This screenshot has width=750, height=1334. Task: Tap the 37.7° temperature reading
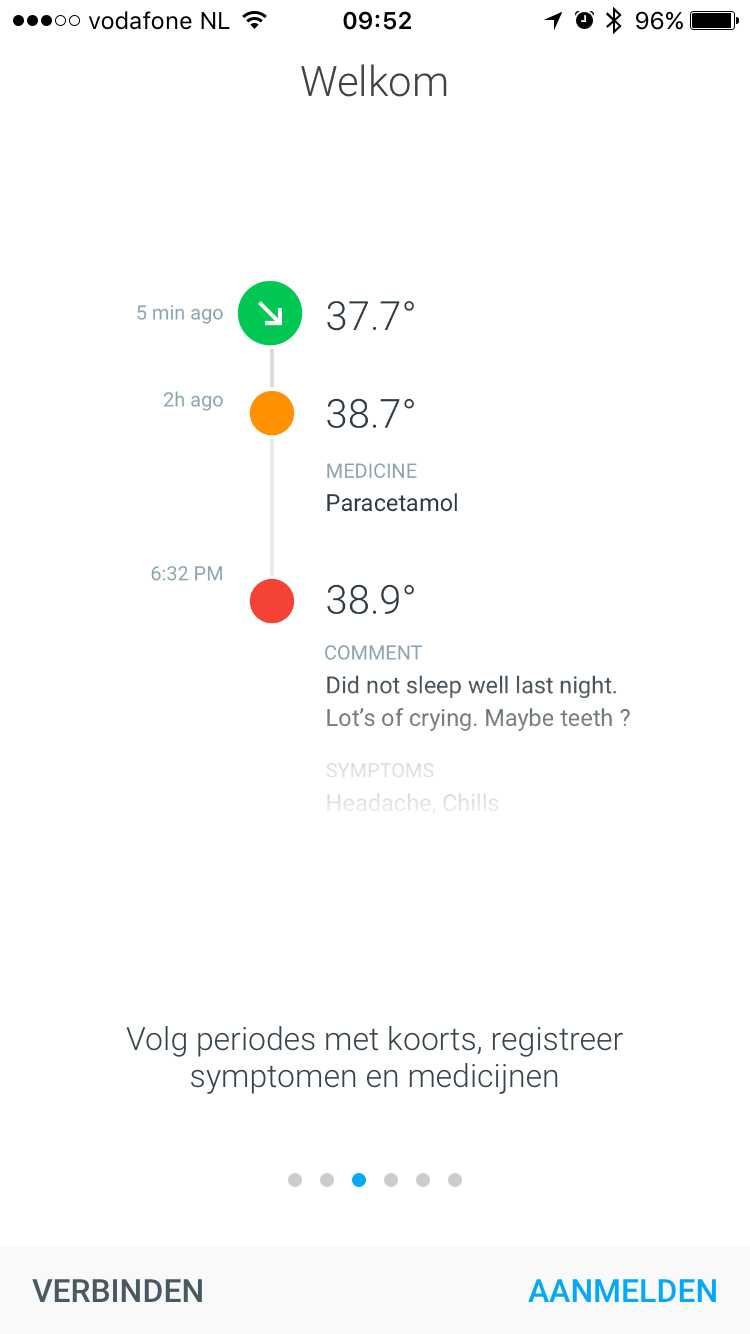(370, 316)
